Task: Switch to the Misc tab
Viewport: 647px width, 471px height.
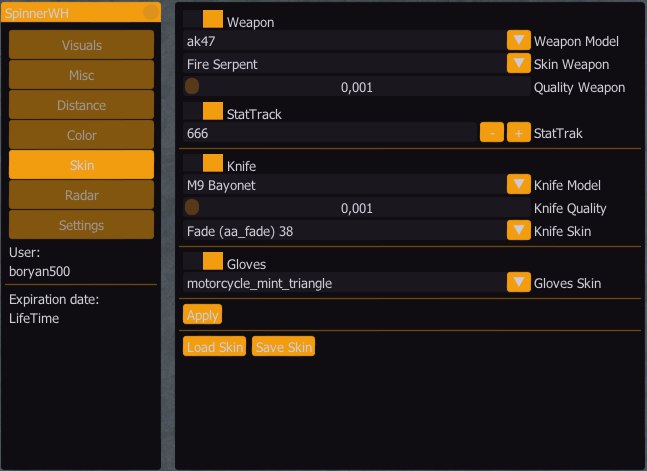Action: point(81,75)
